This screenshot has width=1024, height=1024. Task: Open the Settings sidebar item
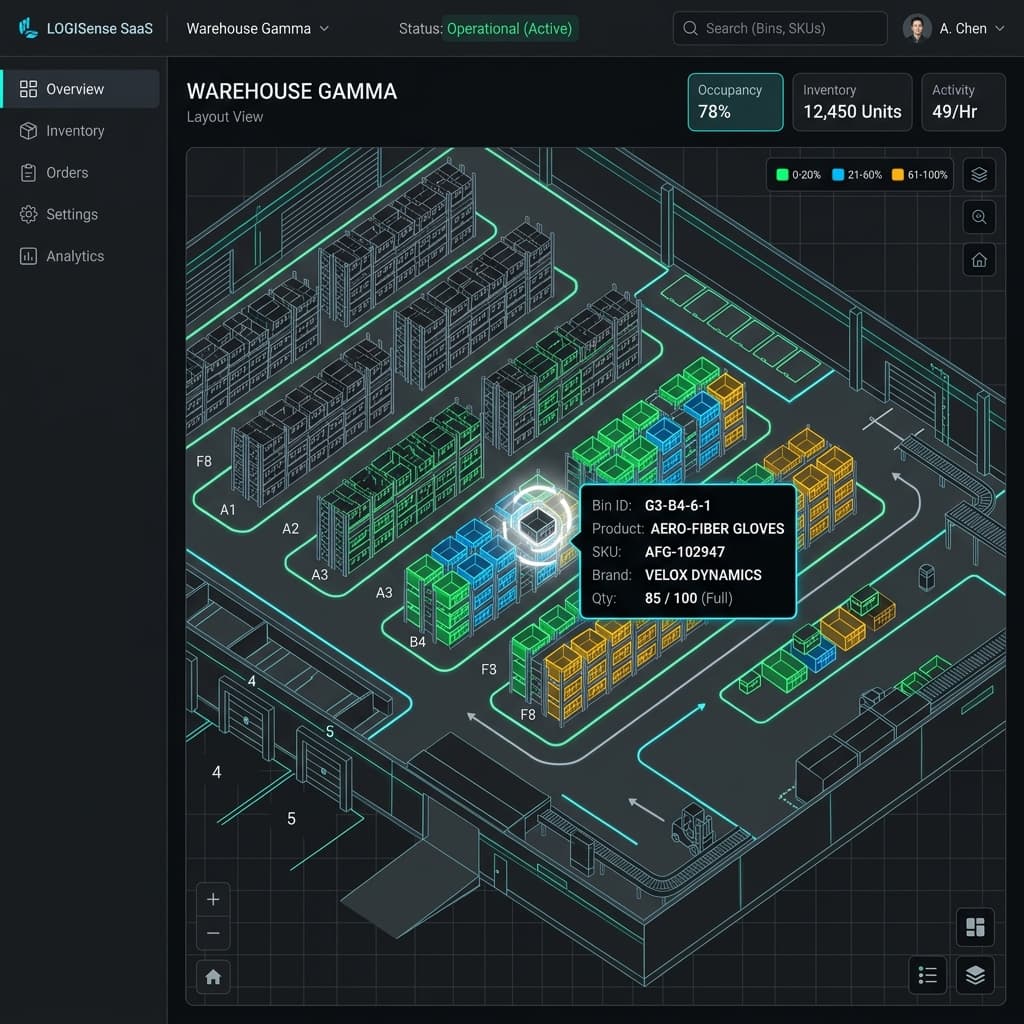[x=80, y=214]
